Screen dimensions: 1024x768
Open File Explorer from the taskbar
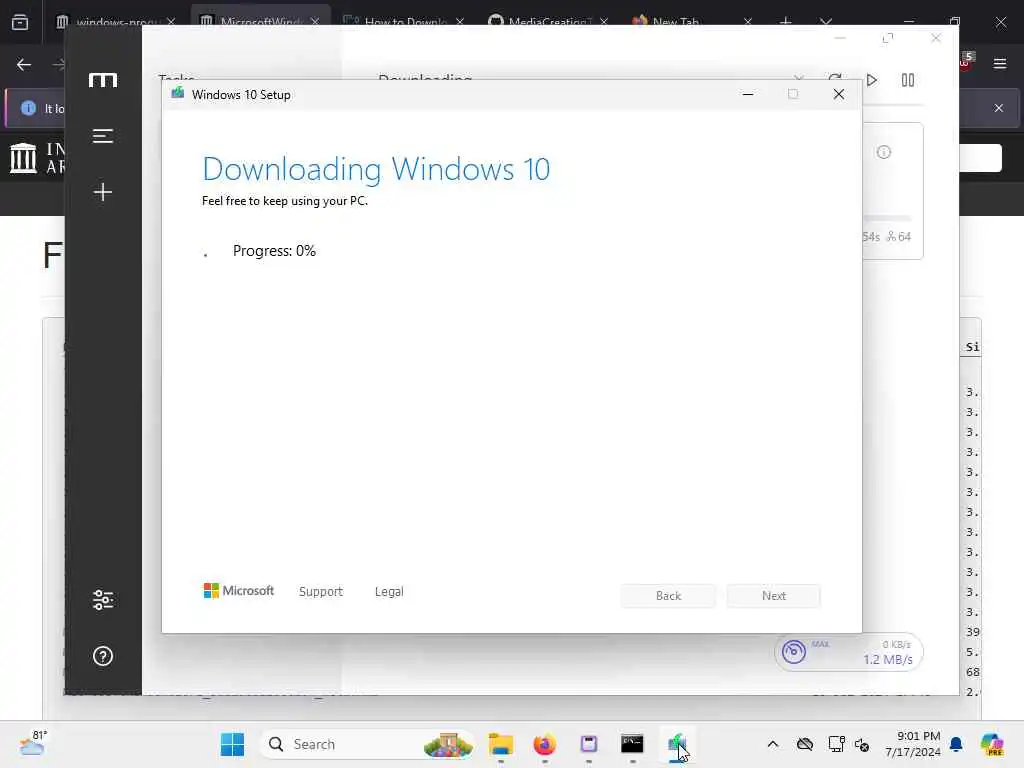pyautogui.click(x=501, y=744)
